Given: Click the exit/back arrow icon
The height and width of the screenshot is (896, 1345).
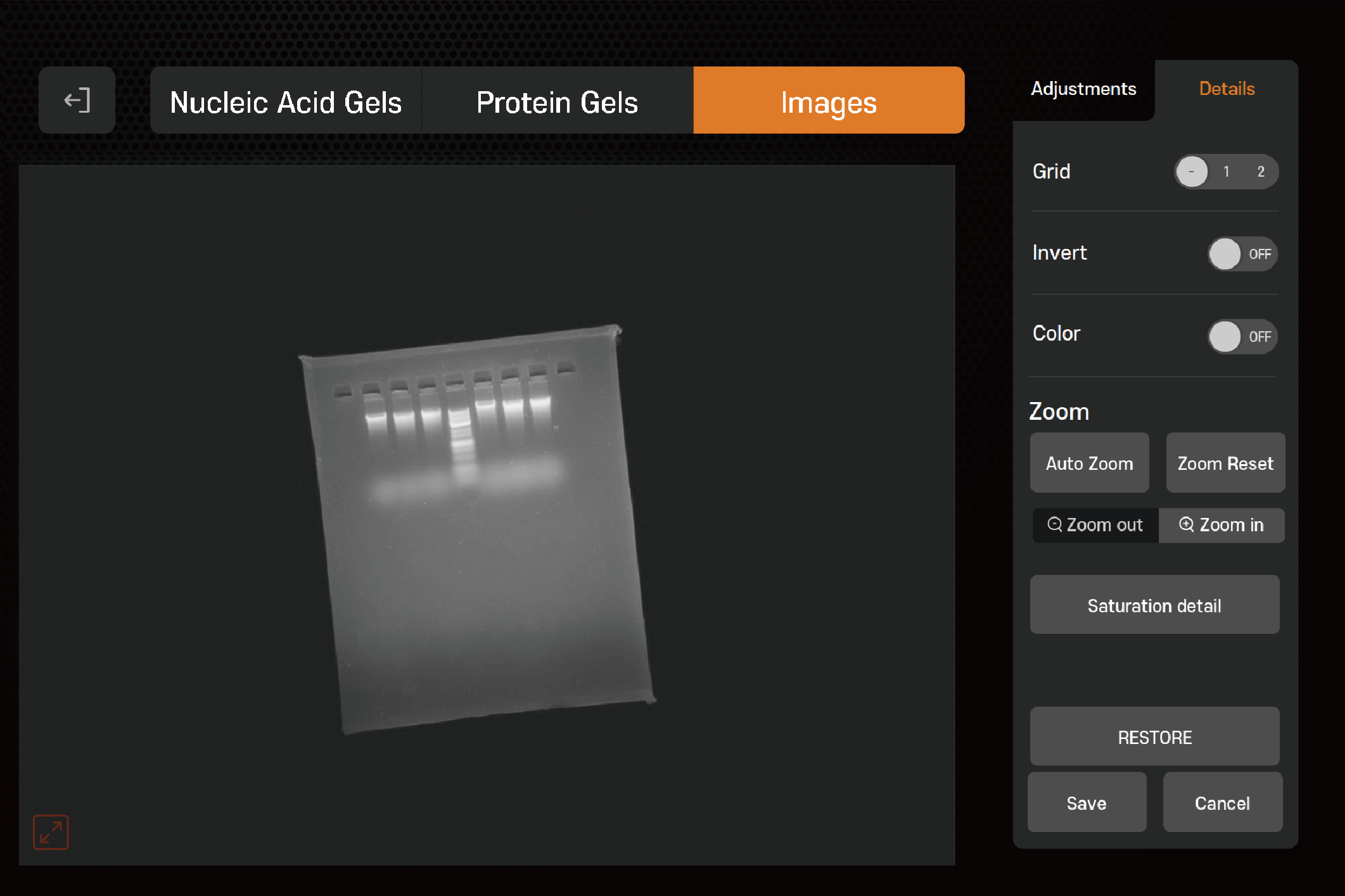Looking at the screenshot, I should pyautogui.click(x=77, y=101).
